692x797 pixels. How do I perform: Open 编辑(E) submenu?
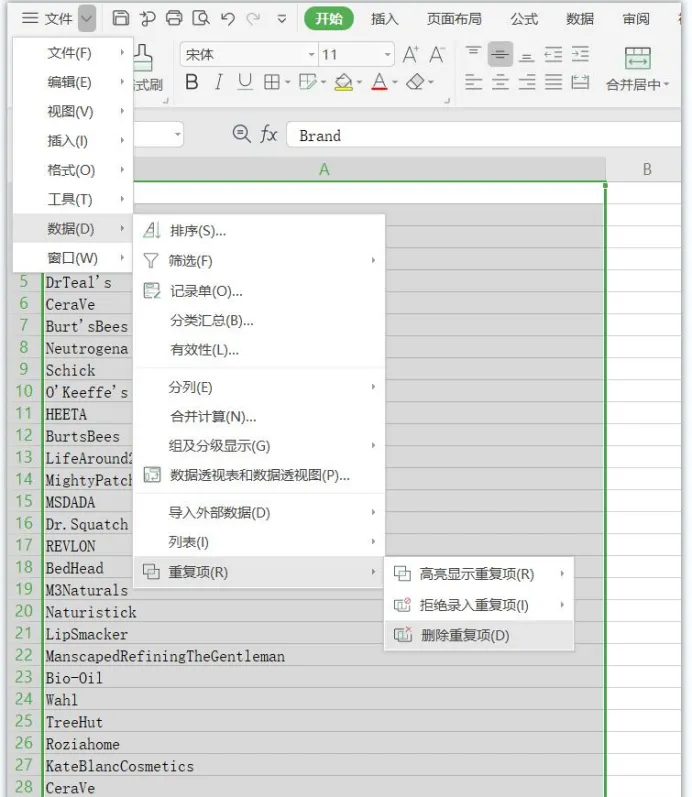72,82
